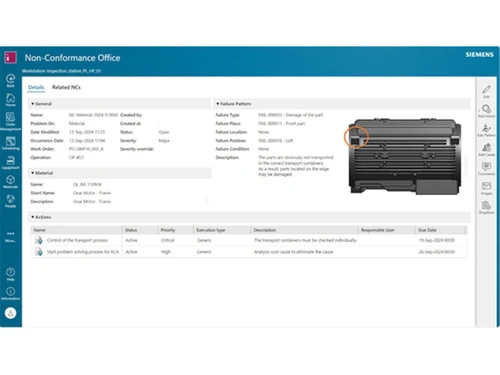Click the Description column header in Actions table
The height and width of the screenshot is (375, 500).
(304, 230)
